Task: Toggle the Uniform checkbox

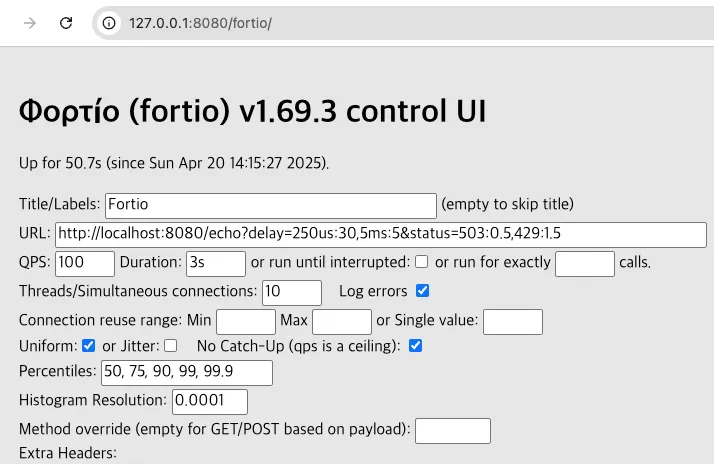Action: tap(89, 346)
